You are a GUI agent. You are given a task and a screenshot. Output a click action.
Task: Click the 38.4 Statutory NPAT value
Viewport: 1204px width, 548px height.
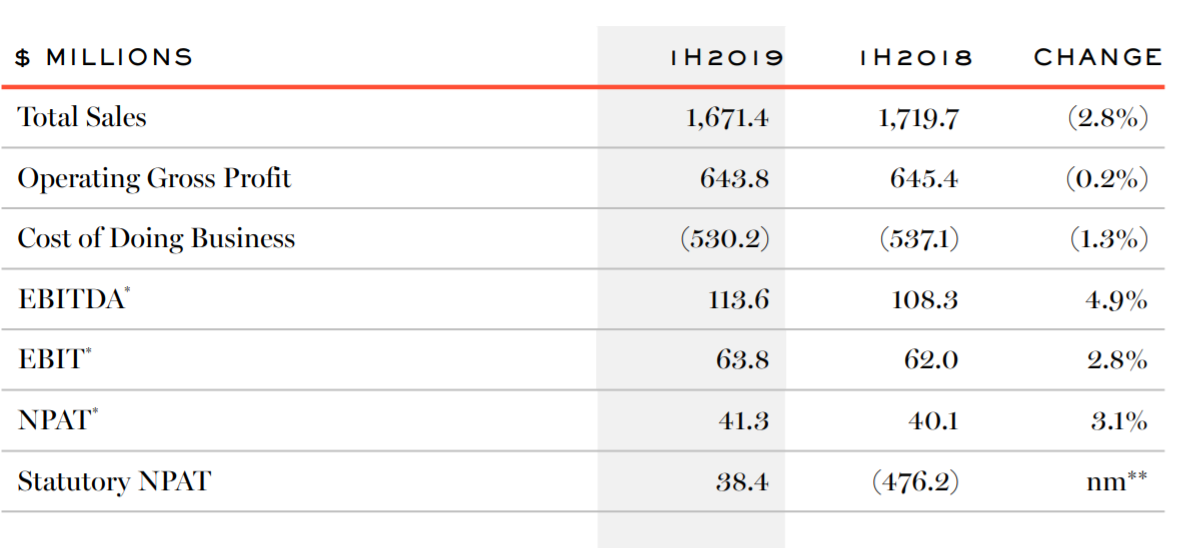click(x=743, y=482)
